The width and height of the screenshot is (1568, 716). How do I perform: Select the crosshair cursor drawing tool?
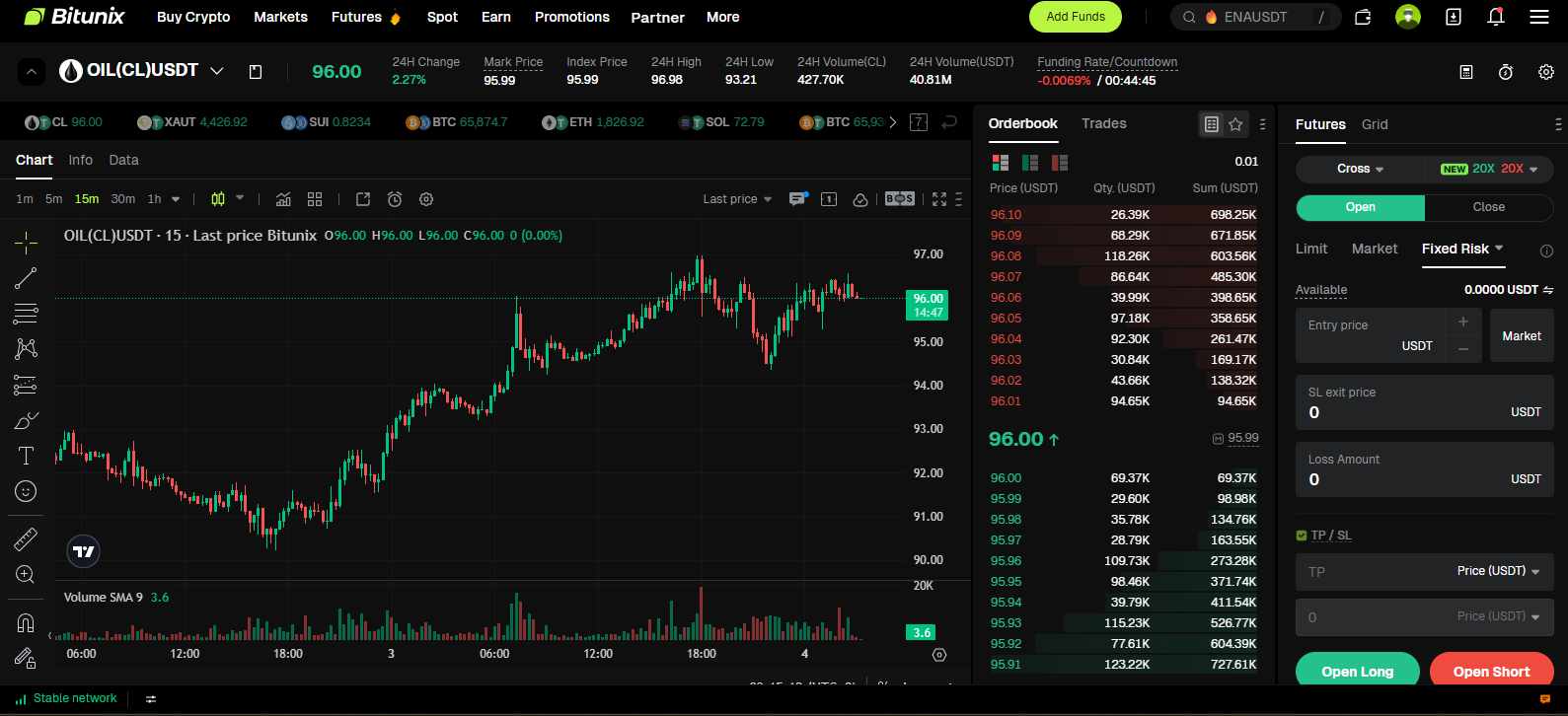tap(26, 241)
